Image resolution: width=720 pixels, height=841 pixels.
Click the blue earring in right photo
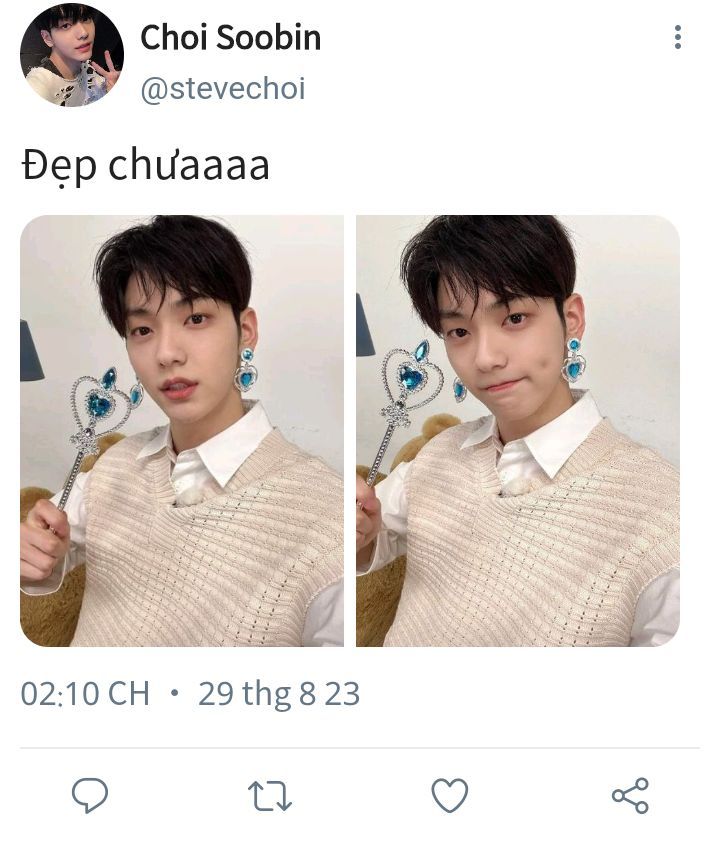574,360
